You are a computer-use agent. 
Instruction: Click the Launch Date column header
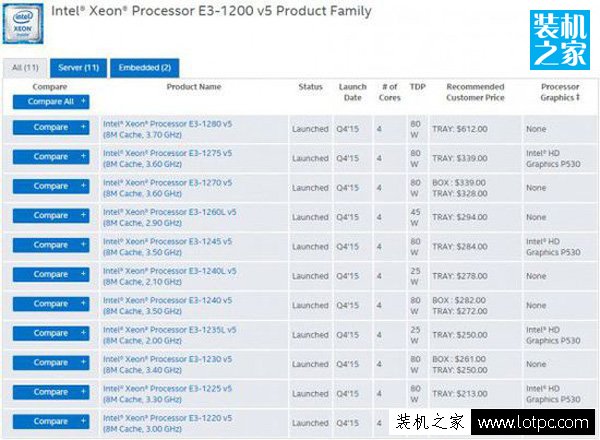click(353, 92)
